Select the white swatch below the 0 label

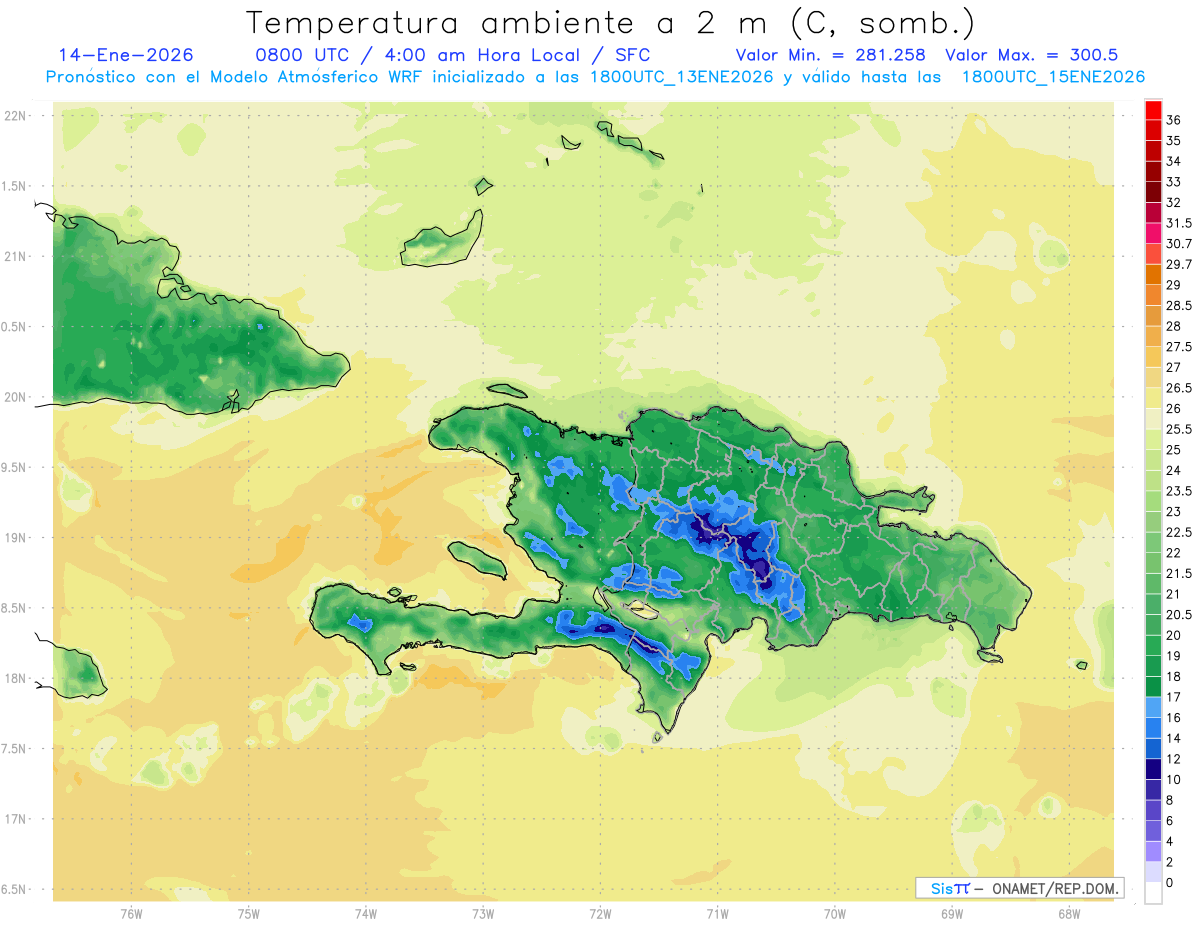pyautogui.click(x=1153, y=892)
